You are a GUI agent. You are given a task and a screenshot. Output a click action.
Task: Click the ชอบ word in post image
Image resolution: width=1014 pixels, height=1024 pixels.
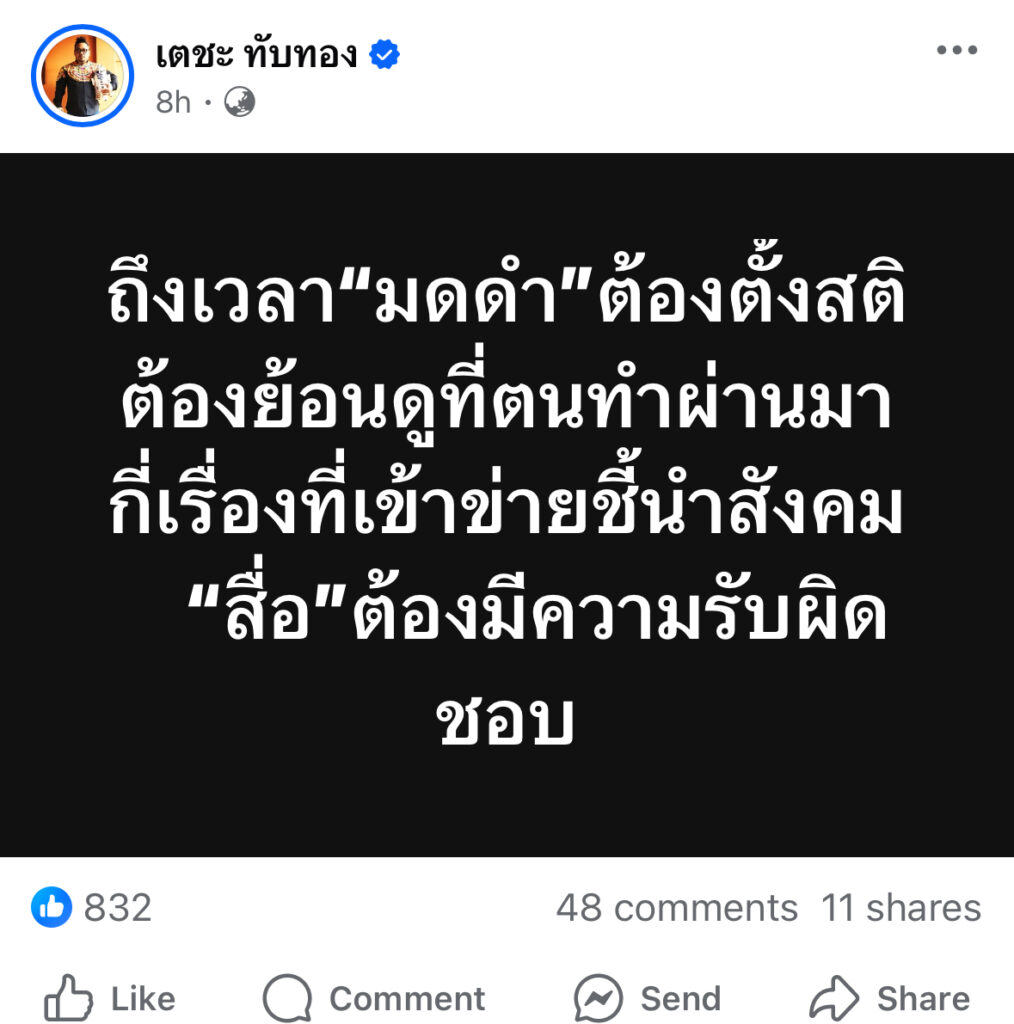coord(505,720)
